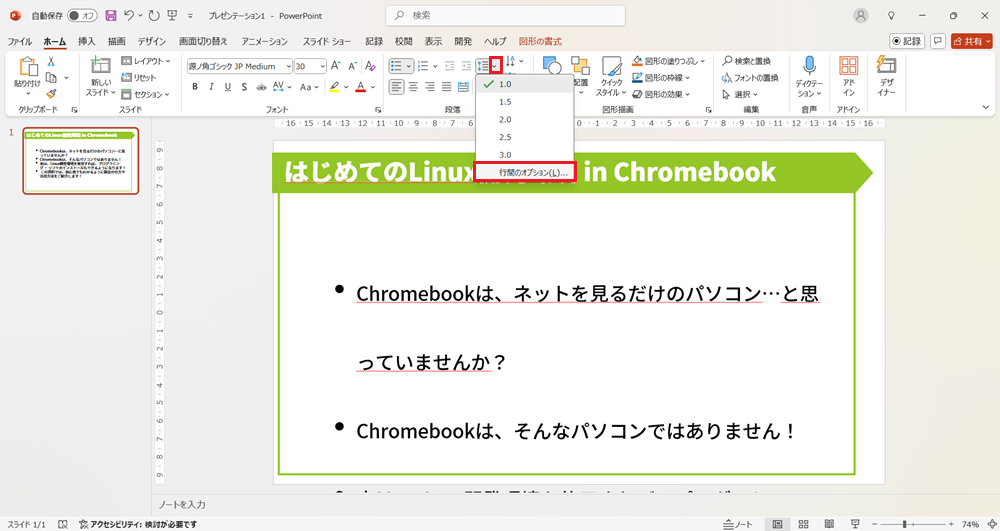The width and height of the screenshot is (1000, 531).
Task: Increase font size with larger A icon
Action: [x=335, y=66]
